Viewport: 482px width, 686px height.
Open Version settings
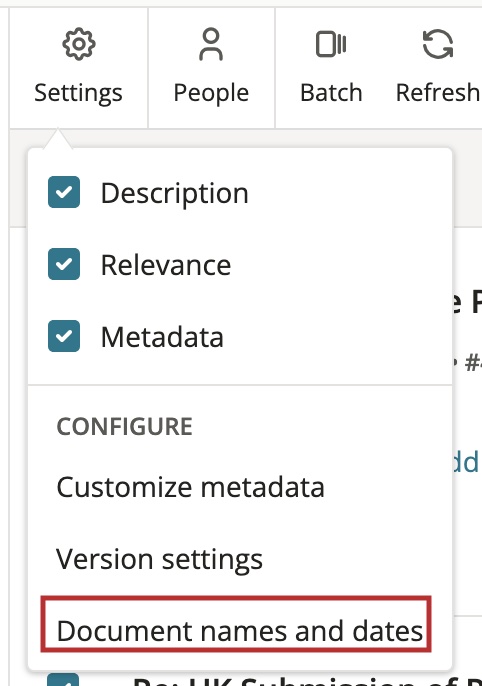pos(159,560)
